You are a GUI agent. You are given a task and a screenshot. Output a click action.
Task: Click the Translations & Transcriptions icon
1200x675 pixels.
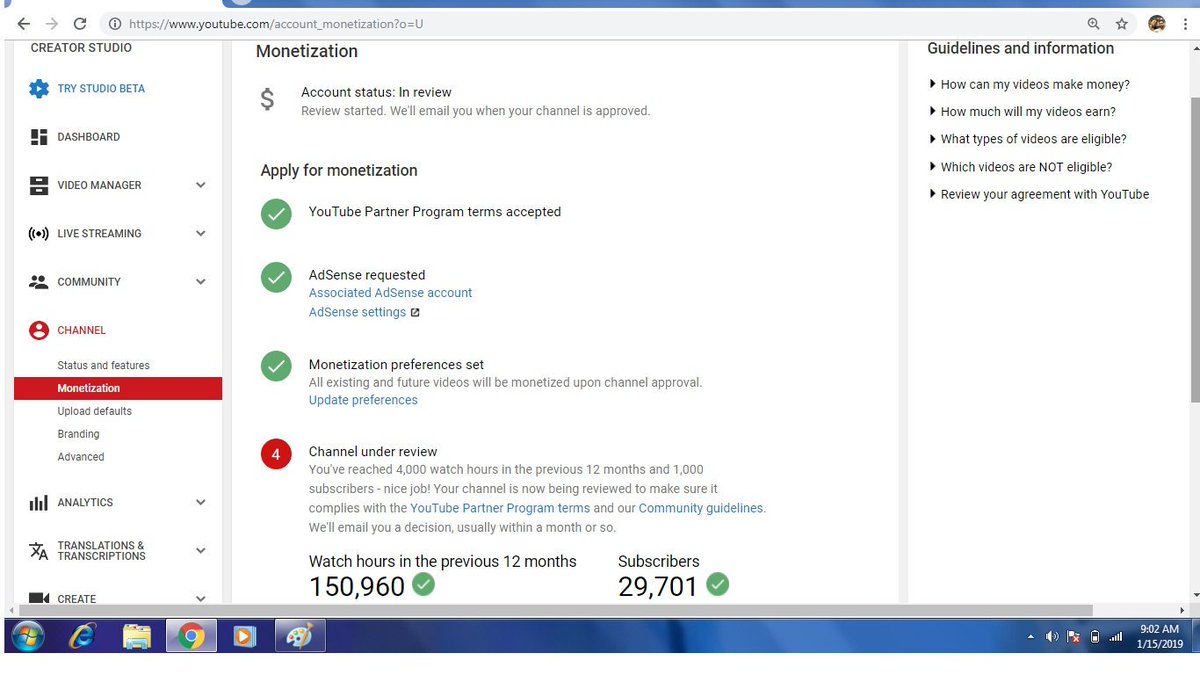[x=39, y=551]
